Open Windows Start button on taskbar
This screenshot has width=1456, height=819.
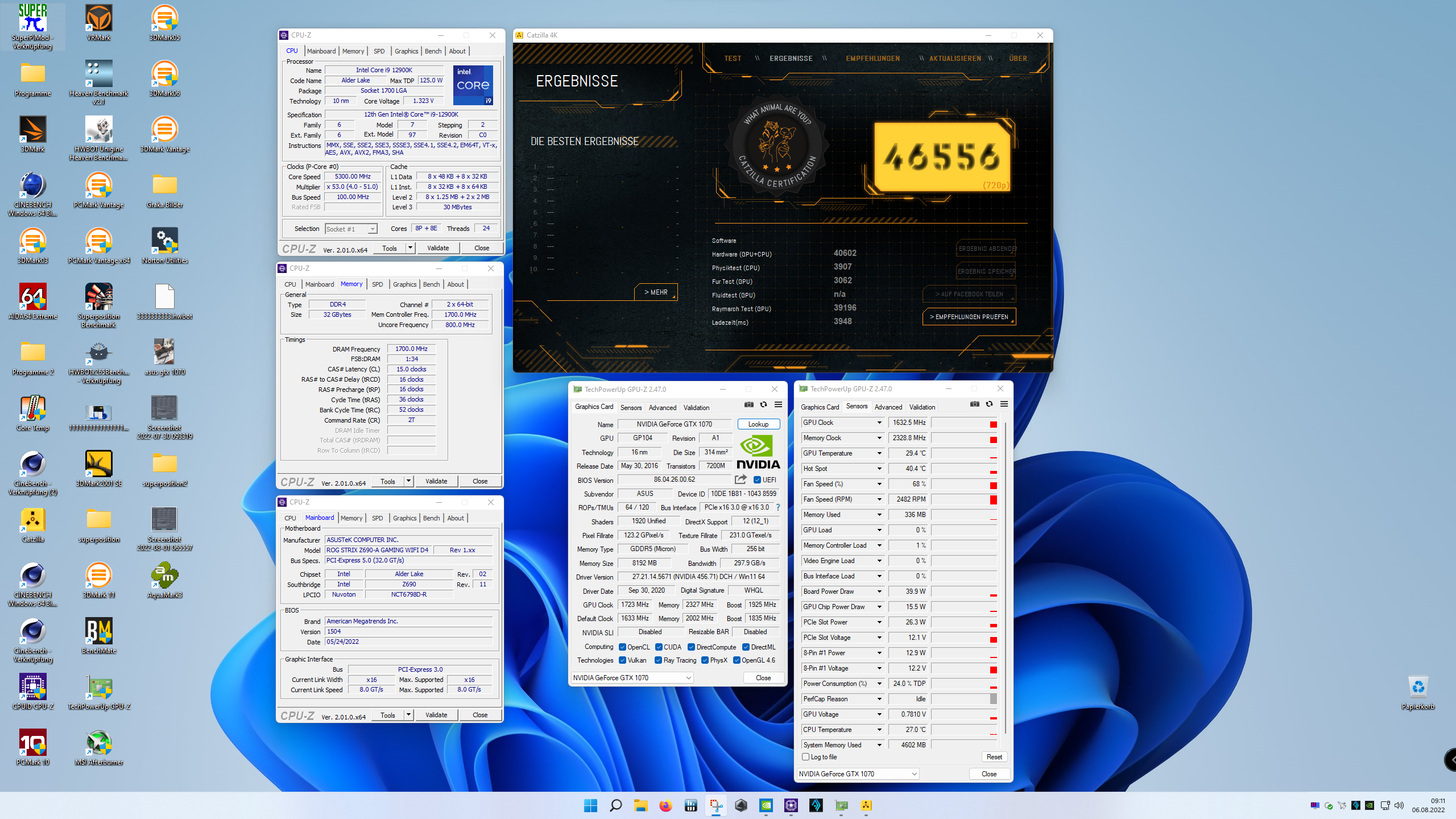[x=590, y=805]
